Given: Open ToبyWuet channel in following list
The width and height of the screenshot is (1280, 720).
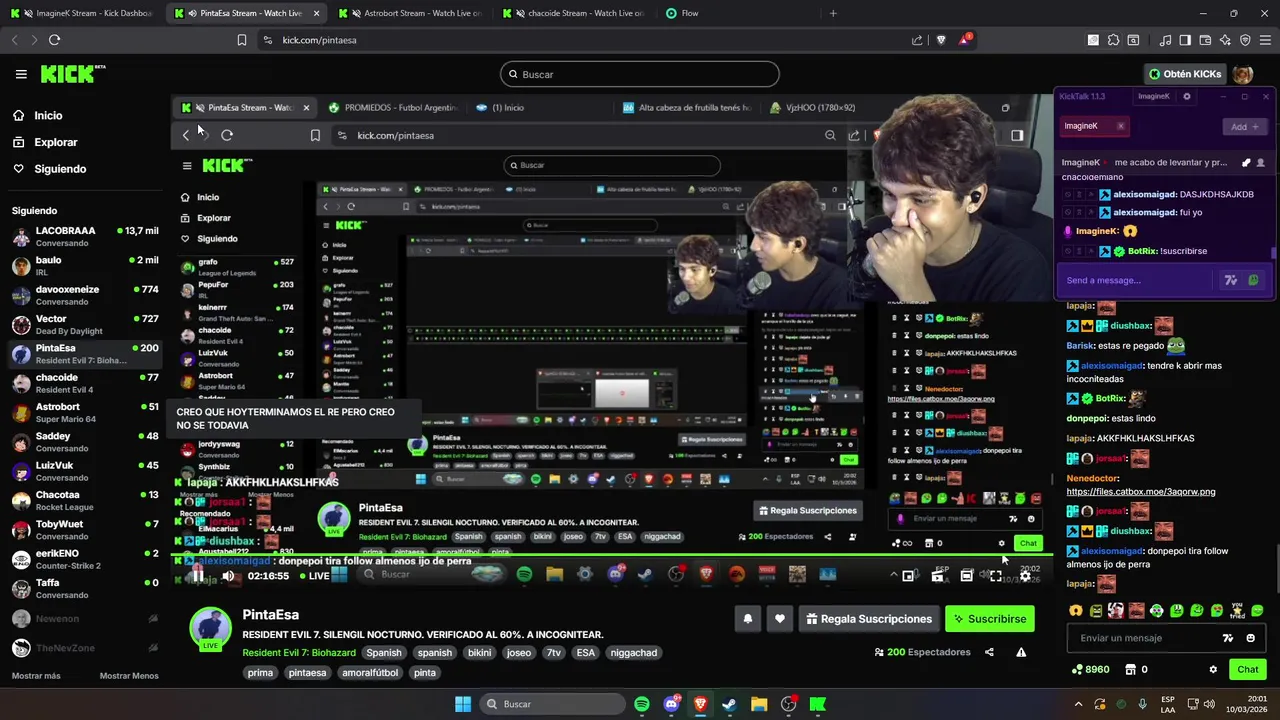Looking at the screenshot, I should (85, 529).
